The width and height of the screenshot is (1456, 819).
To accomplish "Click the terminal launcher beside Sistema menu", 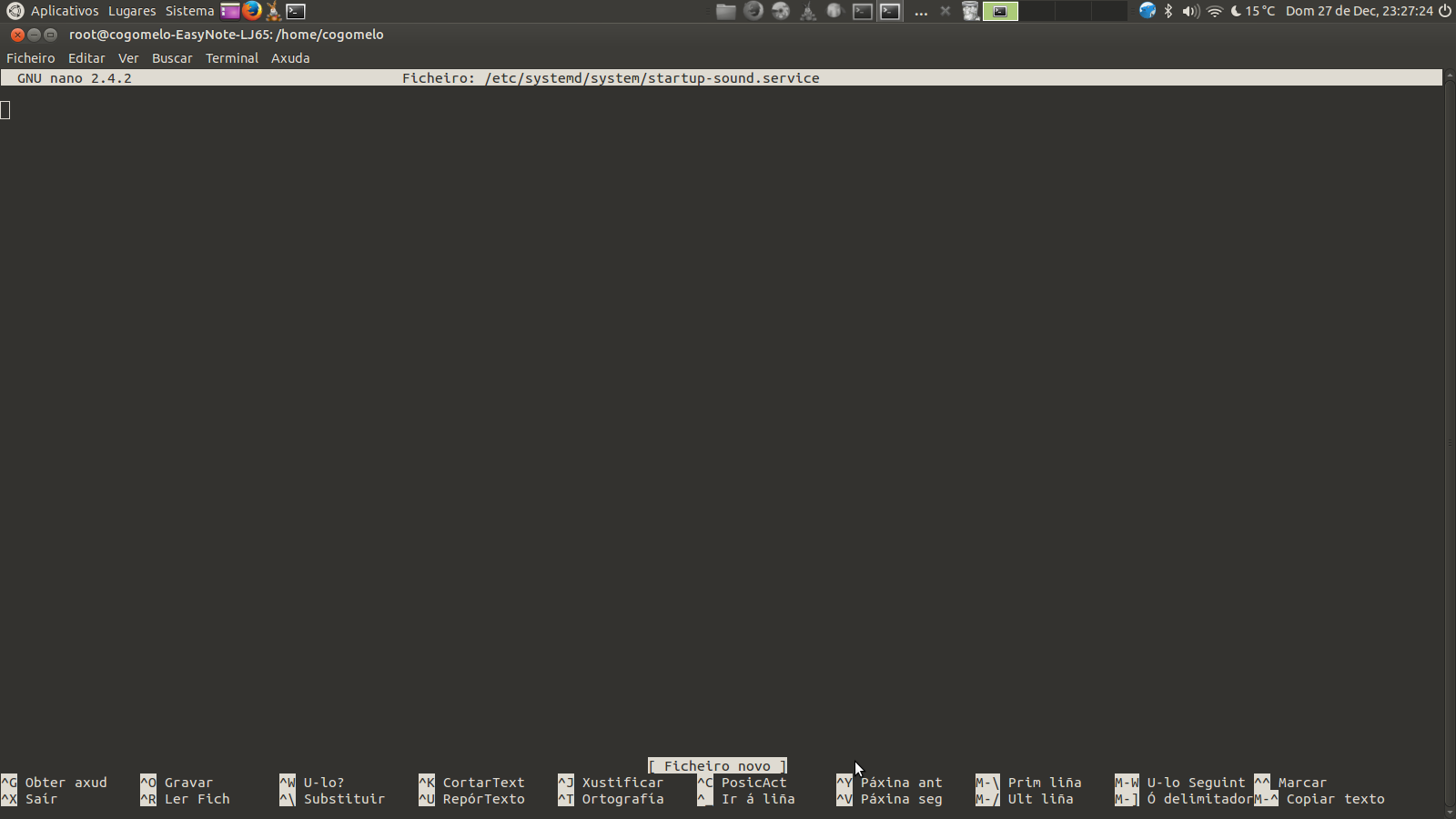I will coord(296,11).
